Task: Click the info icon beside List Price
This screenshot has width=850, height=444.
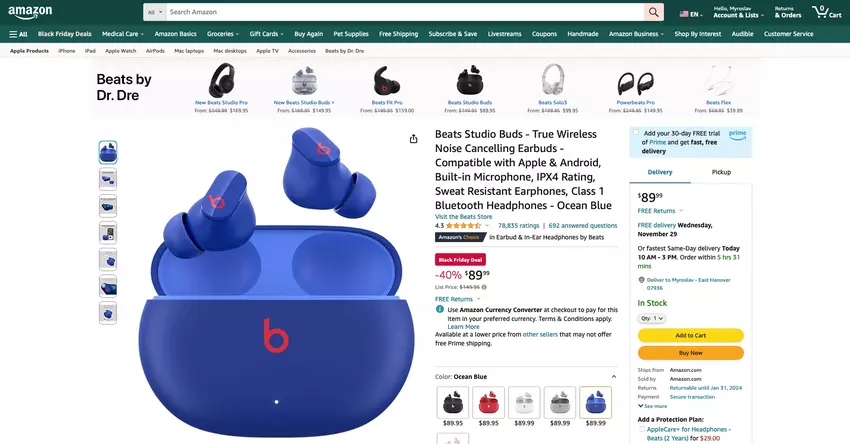Action: pos(484,287)
